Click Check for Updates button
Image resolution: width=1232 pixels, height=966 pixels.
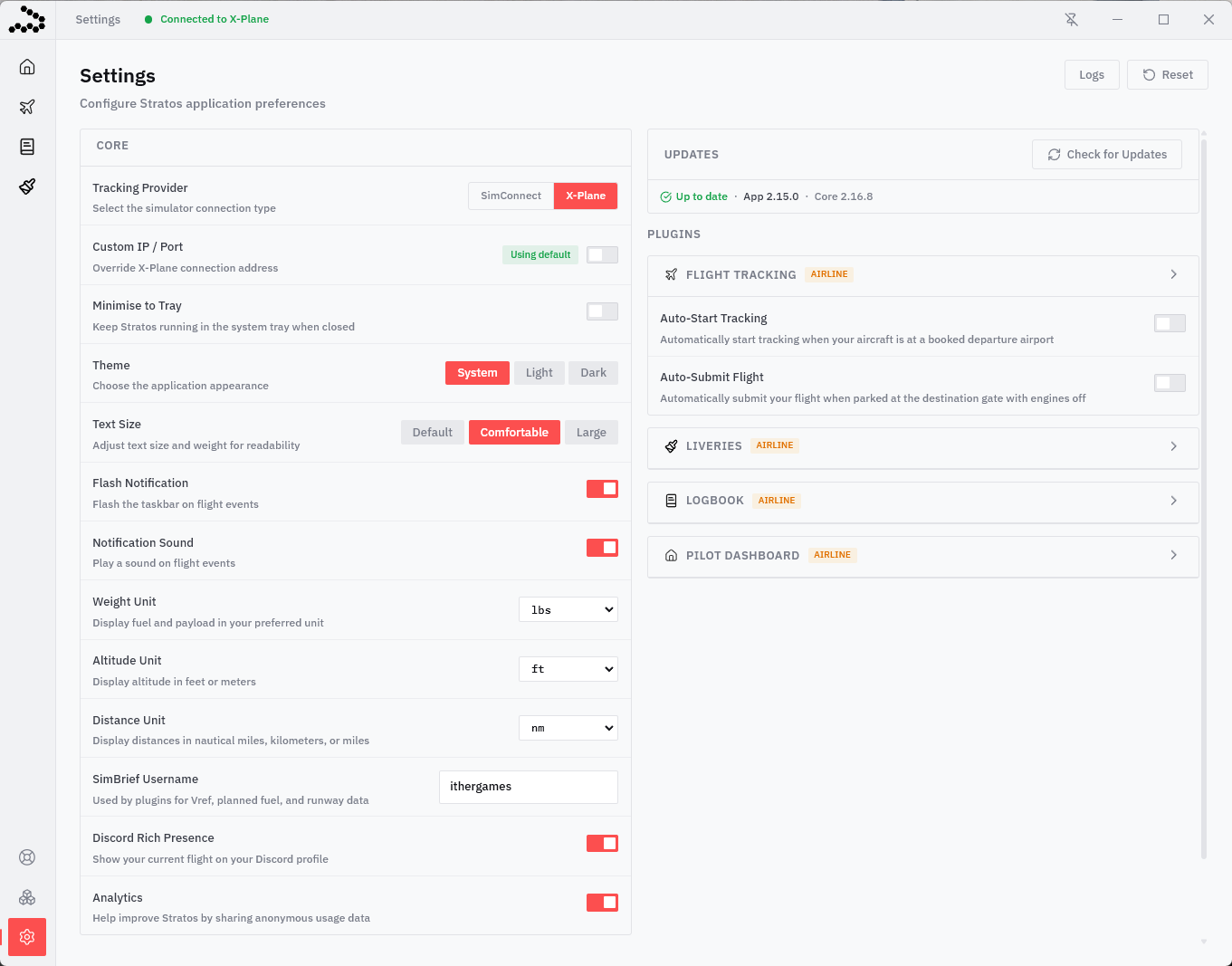click(x=1107, y=155)
